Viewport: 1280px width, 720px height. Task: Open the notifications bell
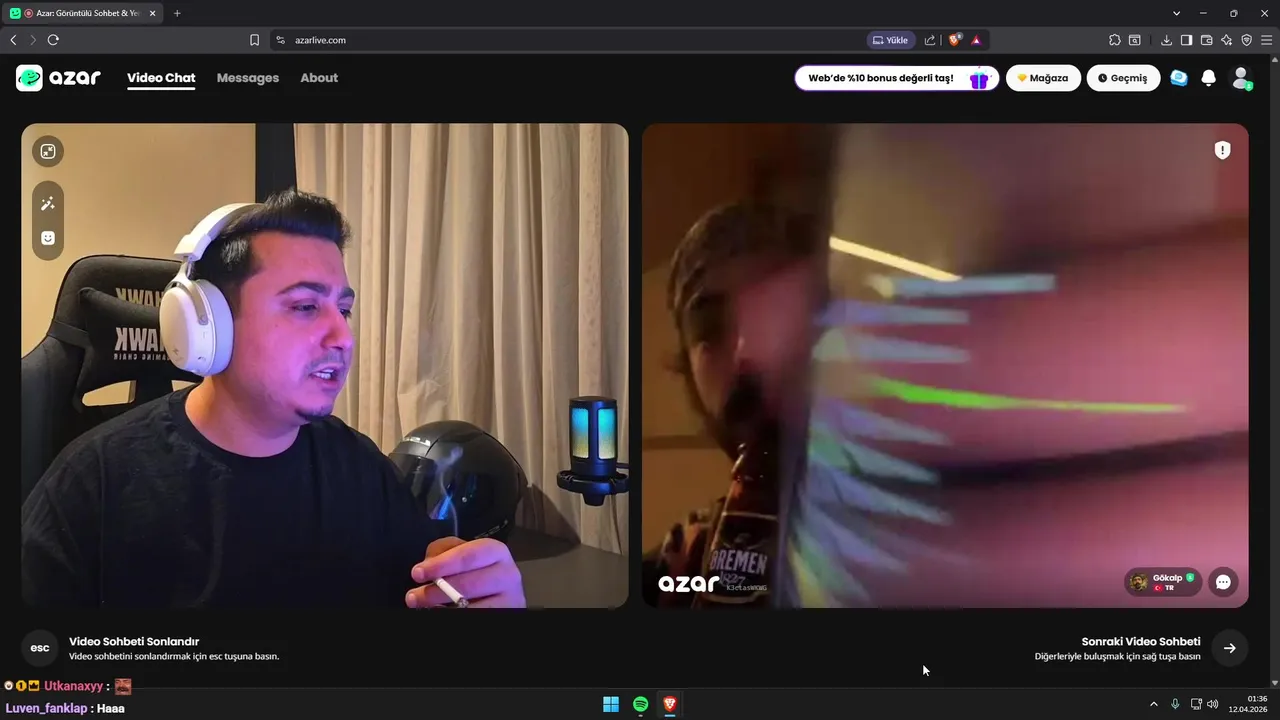click(x=1208, y=78)
